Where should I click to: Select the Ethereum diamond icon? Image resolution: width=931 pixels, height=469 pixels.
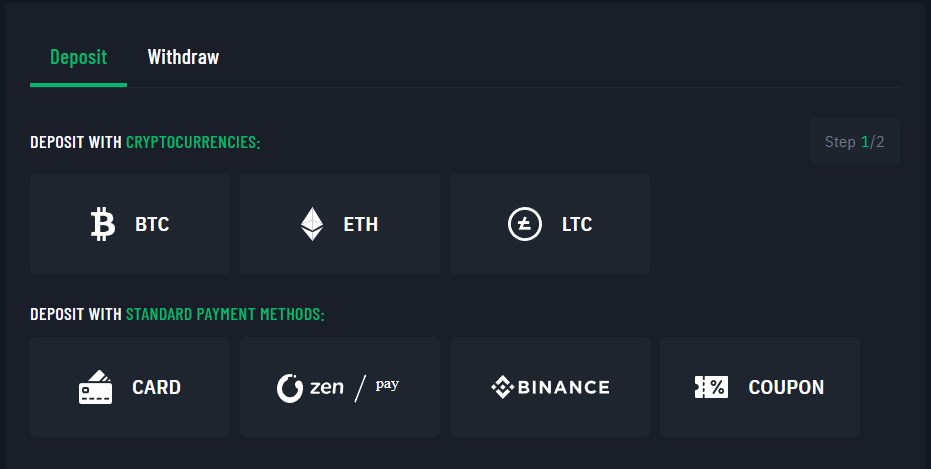(312, 224)
